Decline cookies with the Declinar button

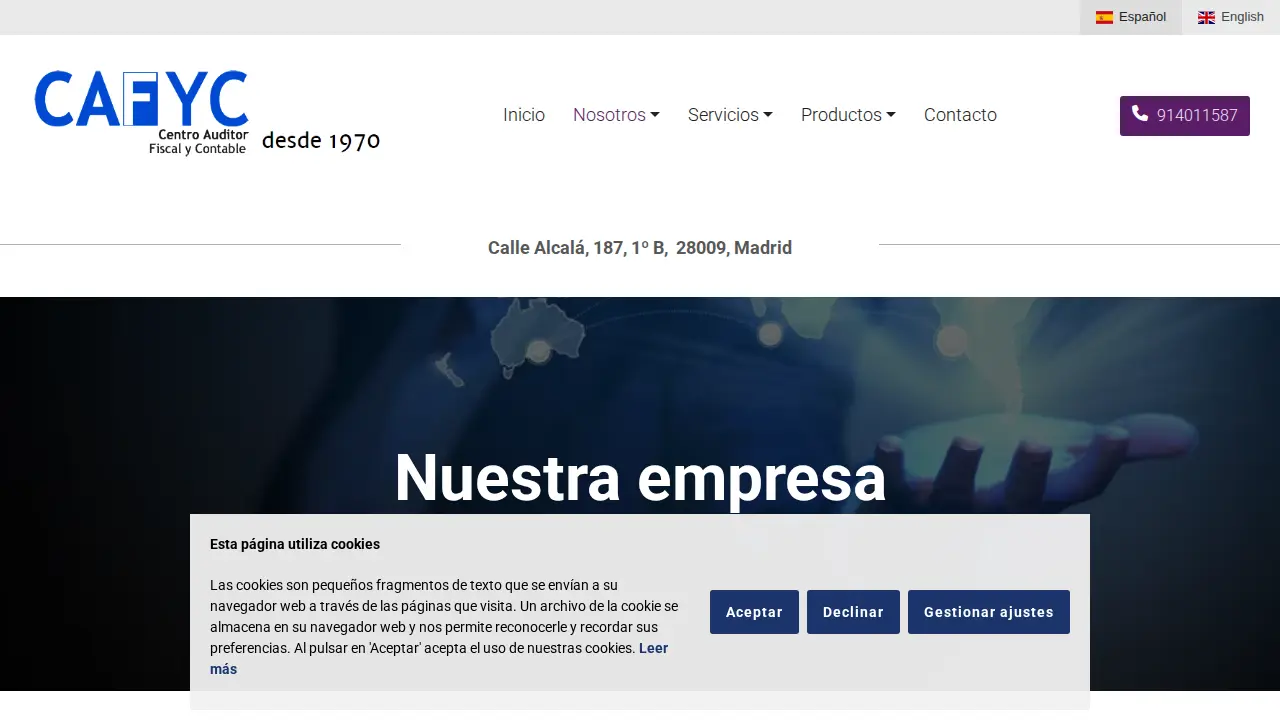pos(853,612)
